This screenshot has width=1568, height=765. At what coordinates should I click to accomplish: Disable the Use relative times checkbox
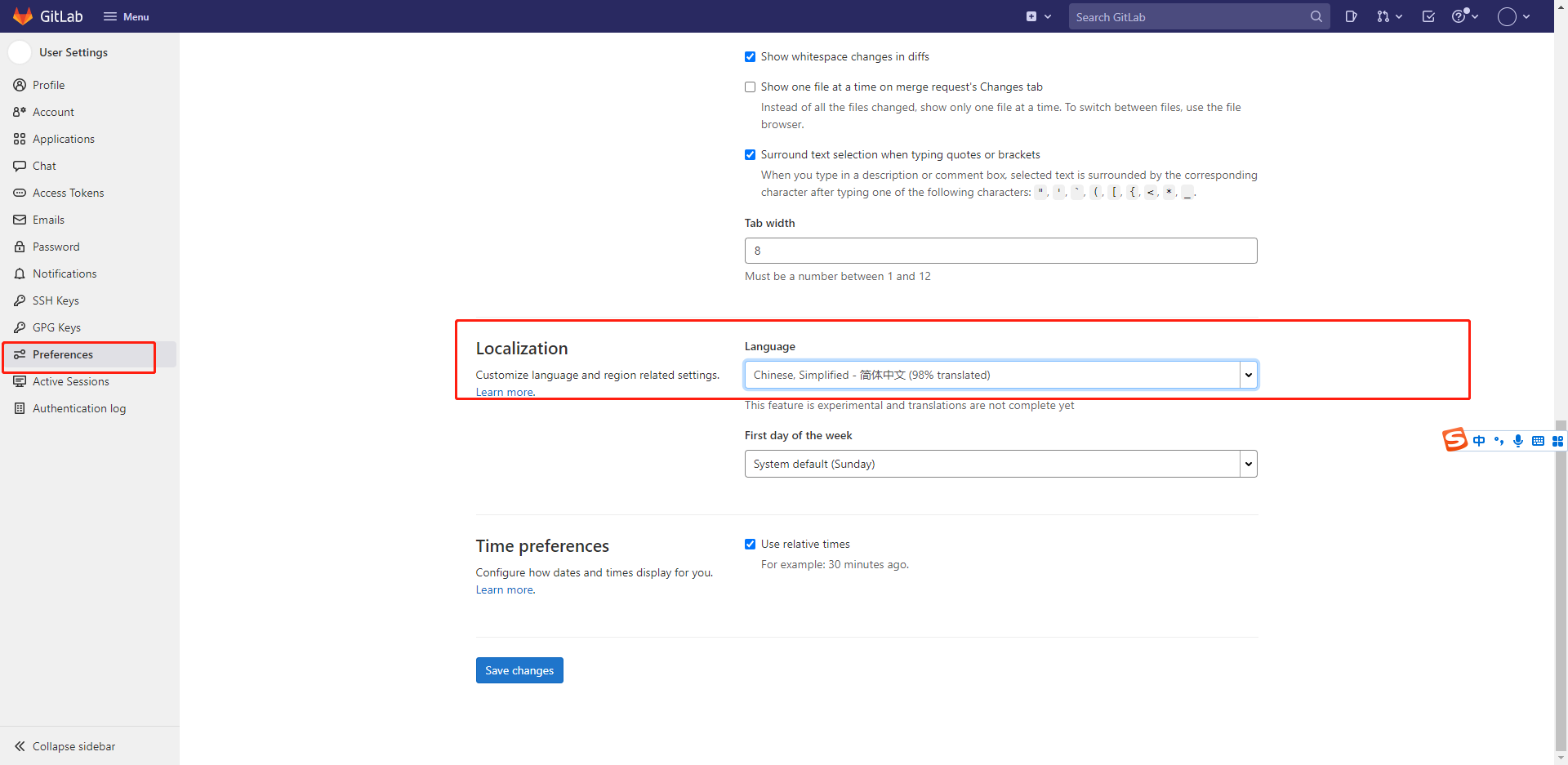[x=750, y=544]
